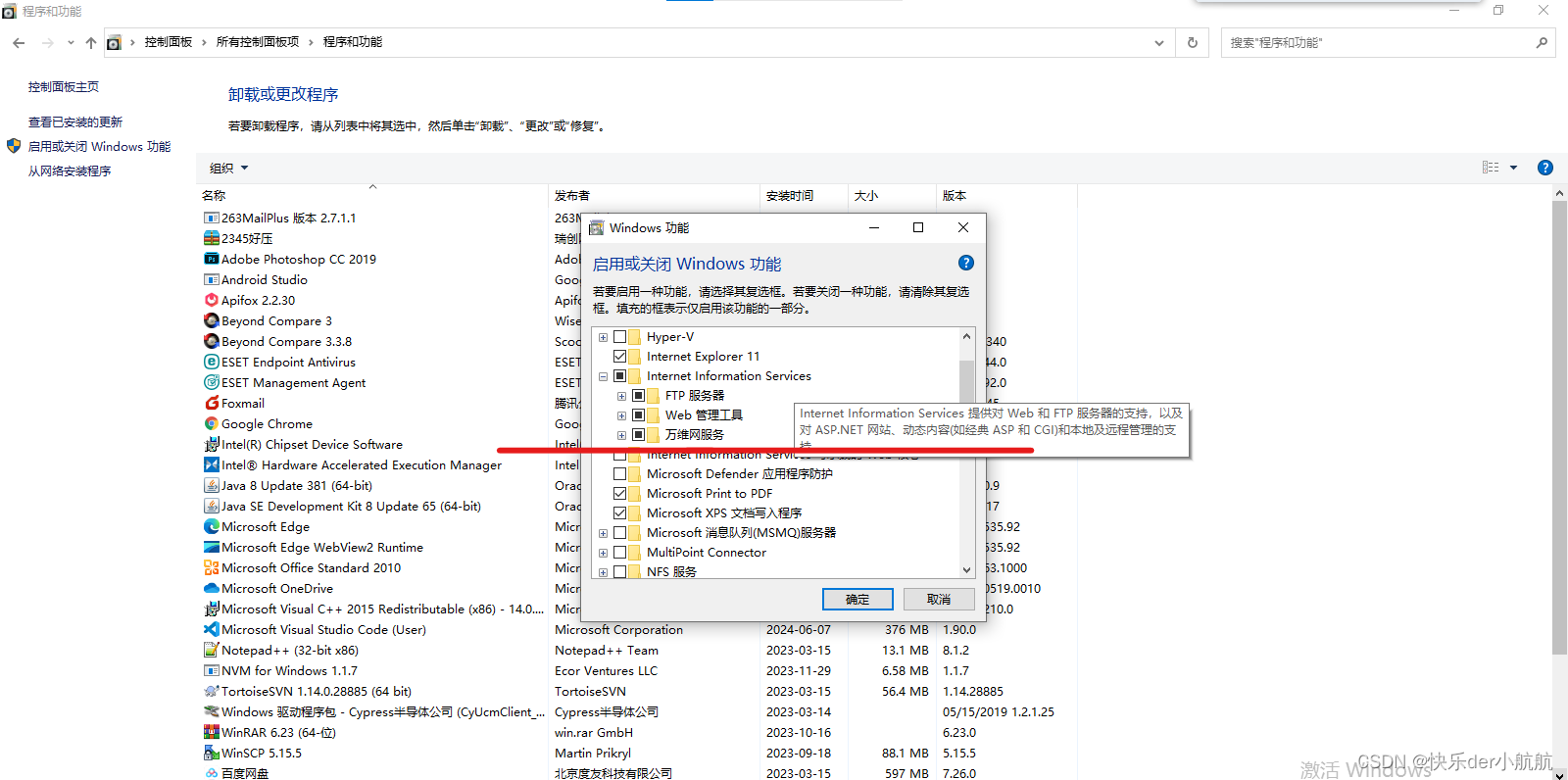Open 查看已安装的更新 link
1568x780 pixels.
click(75, 122)
